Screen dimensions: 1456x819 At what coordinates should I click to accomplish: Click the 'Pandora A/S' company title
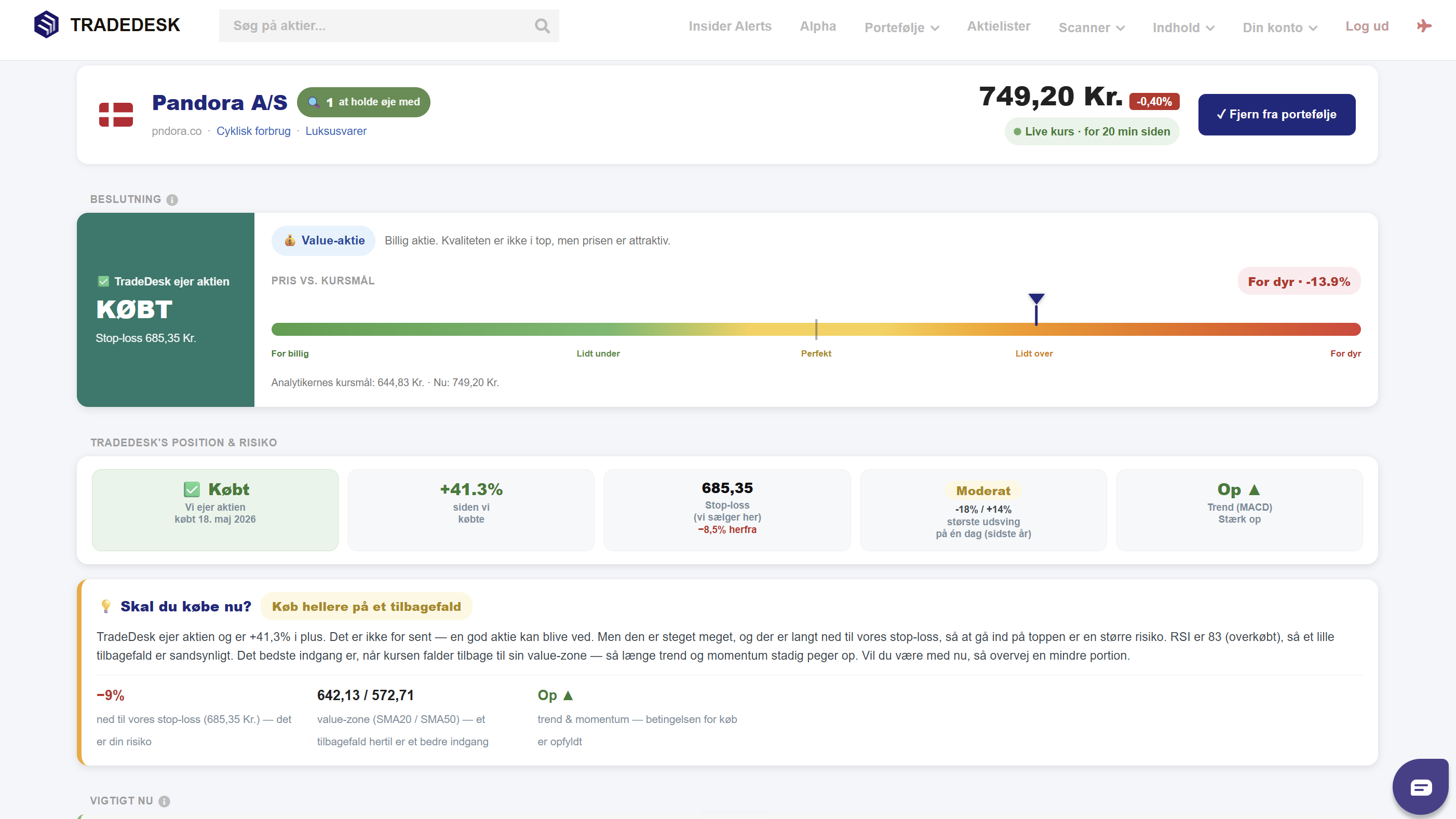(219, 102)
